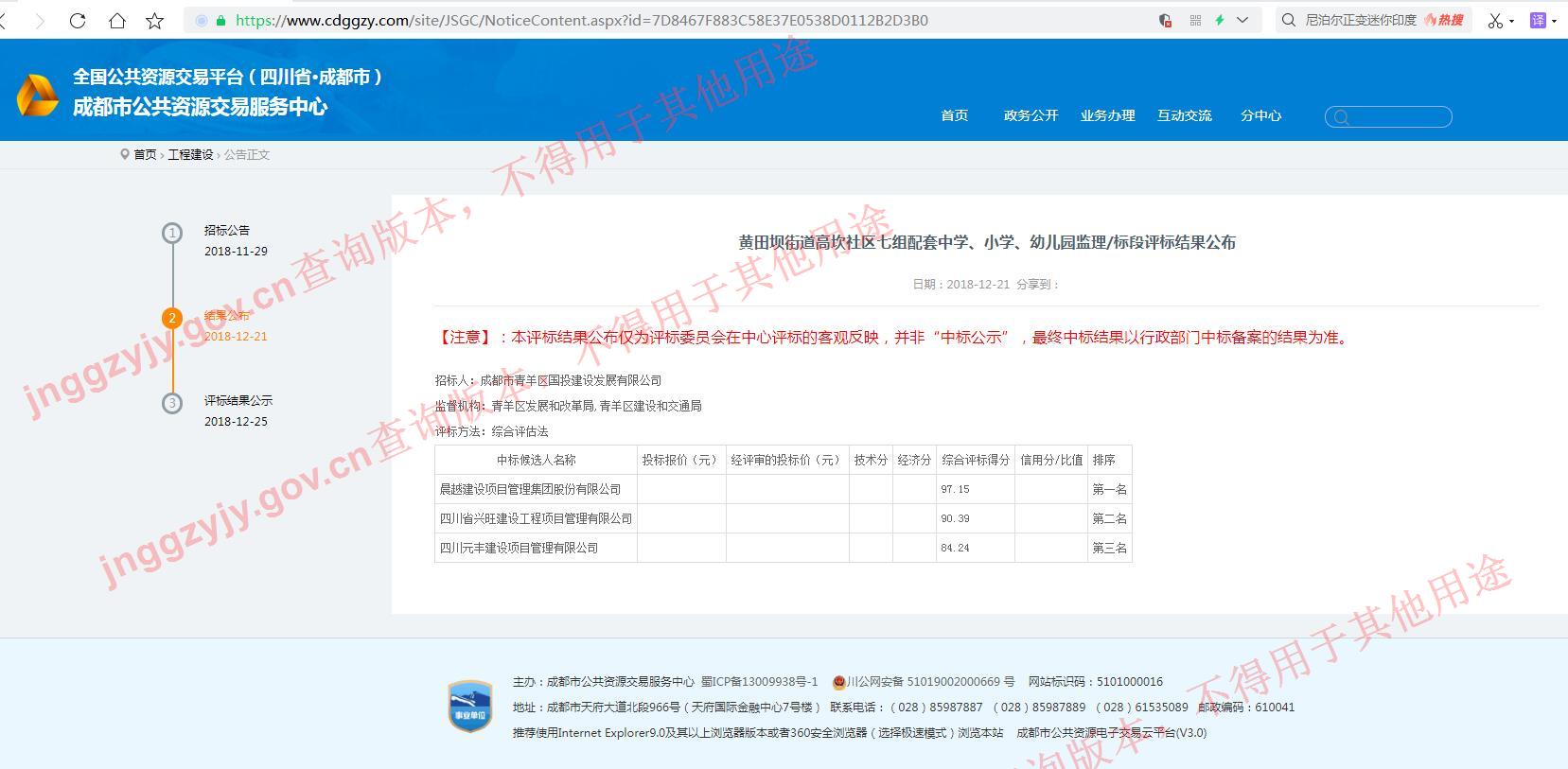Click the forward navigation arrow
Screen dimensions: 1568x769
(39, 20)
